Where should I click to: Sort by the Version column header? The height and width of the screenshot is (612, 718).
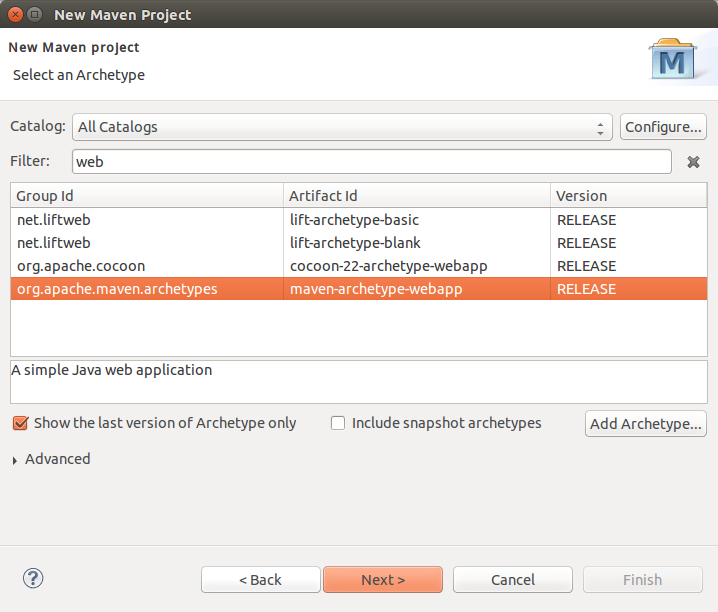(x=629, y=195)
